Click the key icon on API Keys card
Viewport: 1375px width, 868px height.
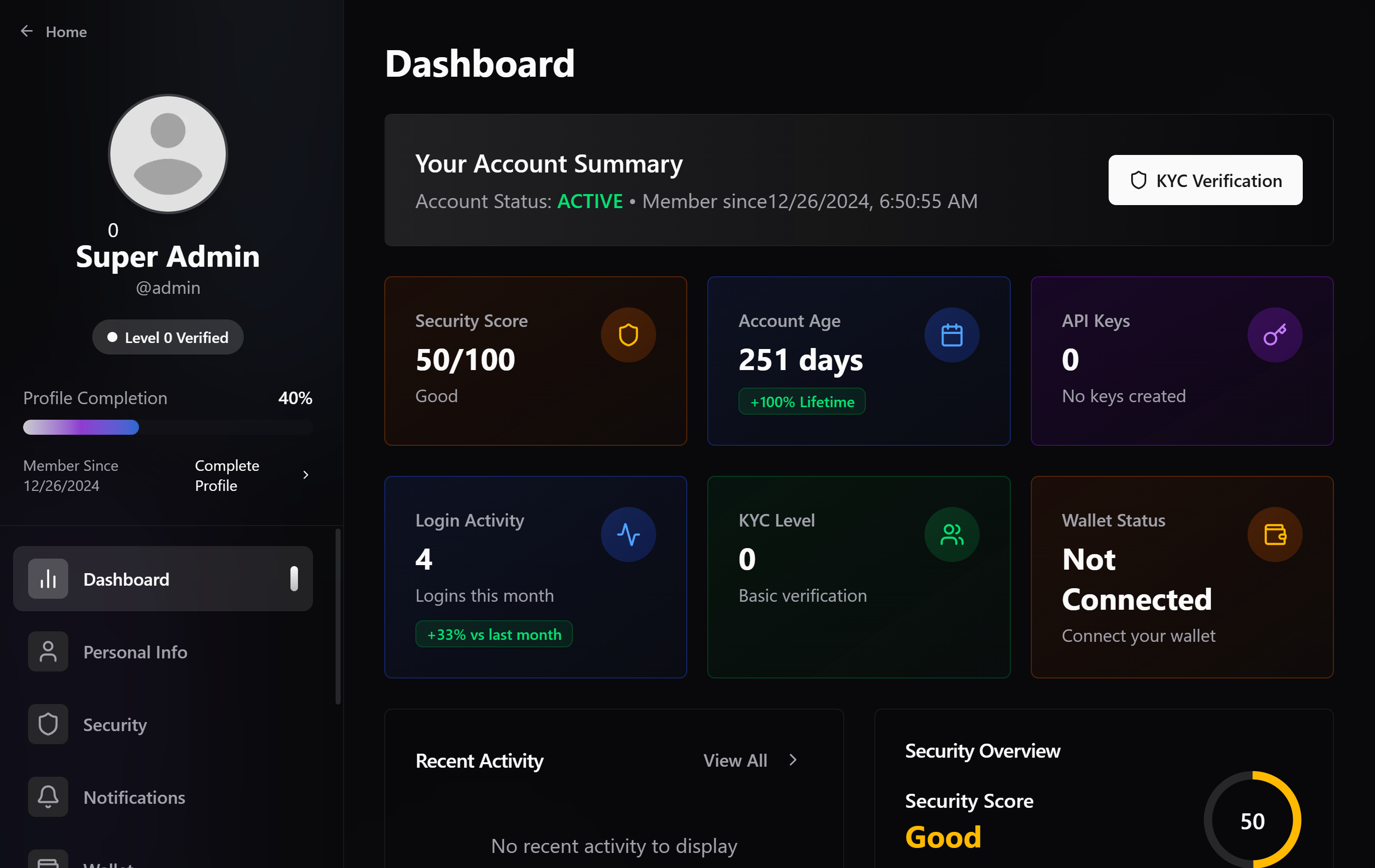1275,335
